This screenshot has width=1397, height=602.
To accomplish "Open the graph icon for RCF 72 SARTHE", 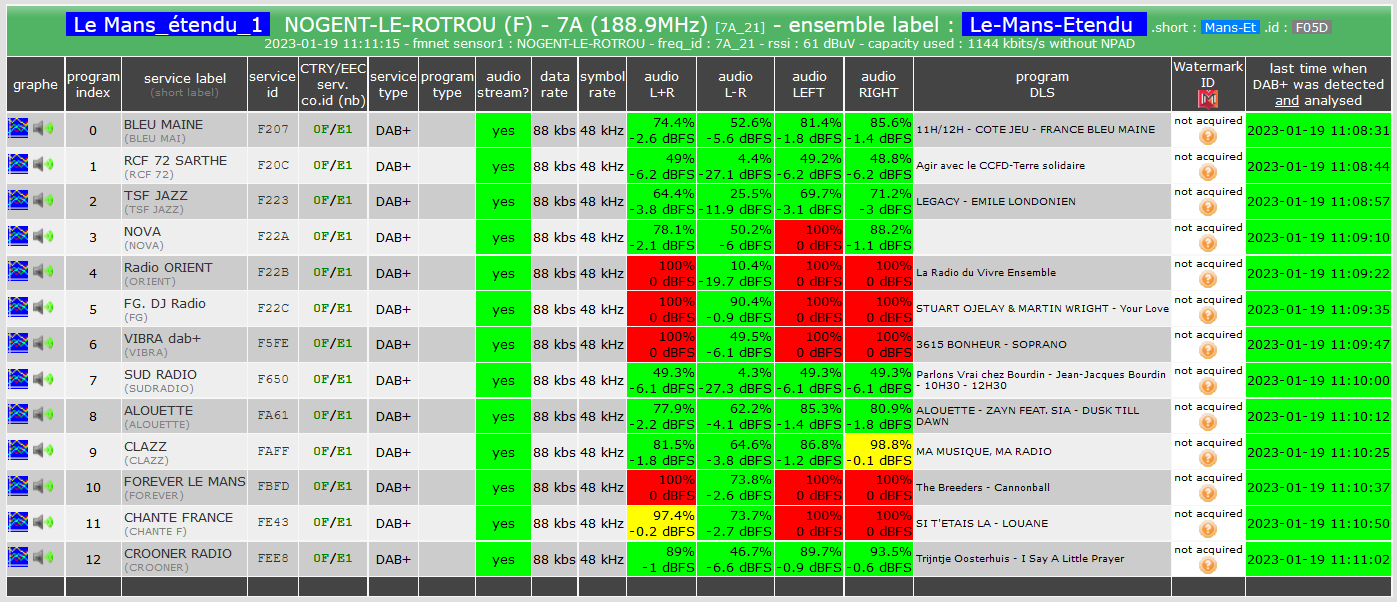I will tap(18, 165).
